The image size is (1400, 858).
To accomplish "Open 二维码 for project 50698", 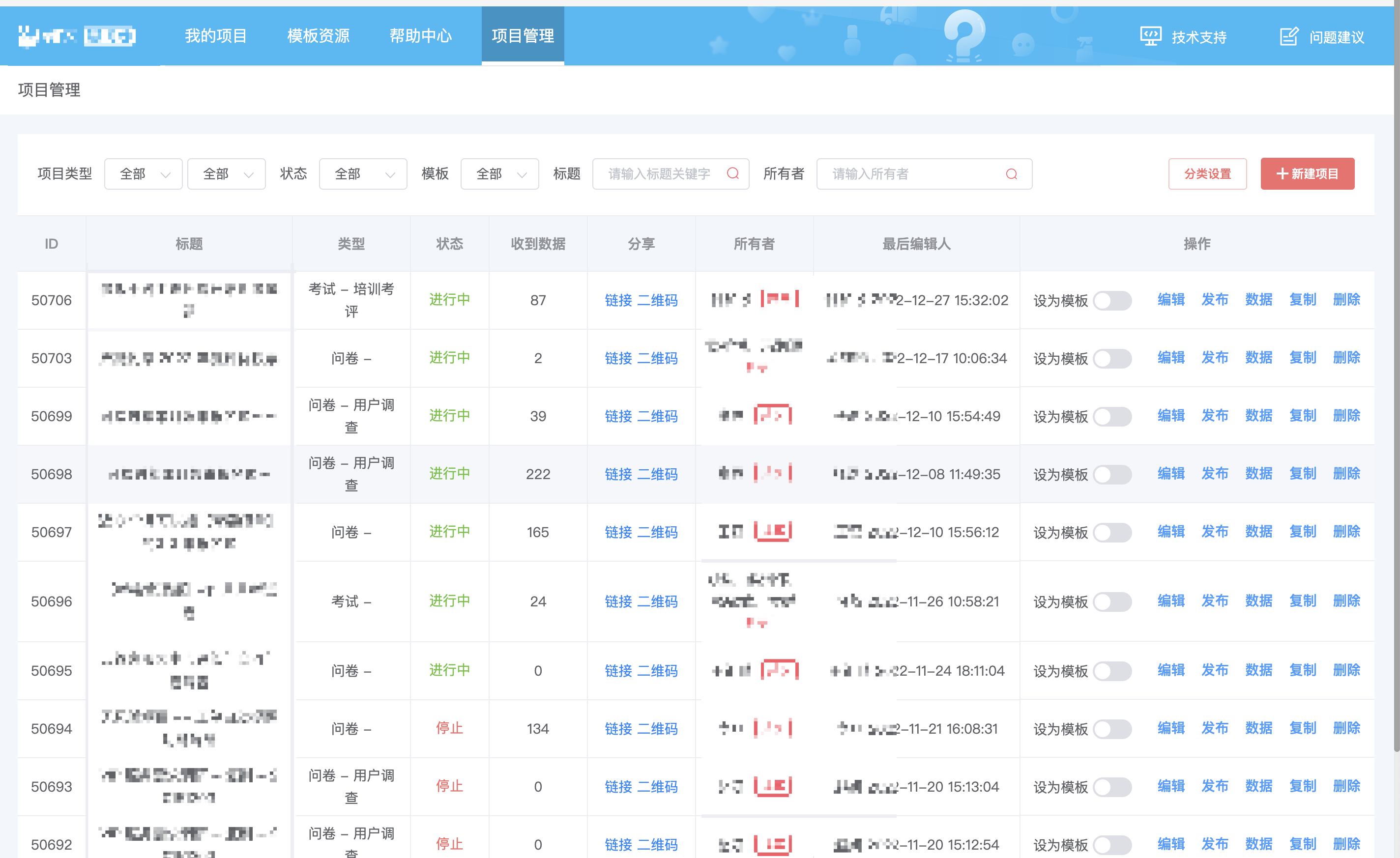I will 657,474.
